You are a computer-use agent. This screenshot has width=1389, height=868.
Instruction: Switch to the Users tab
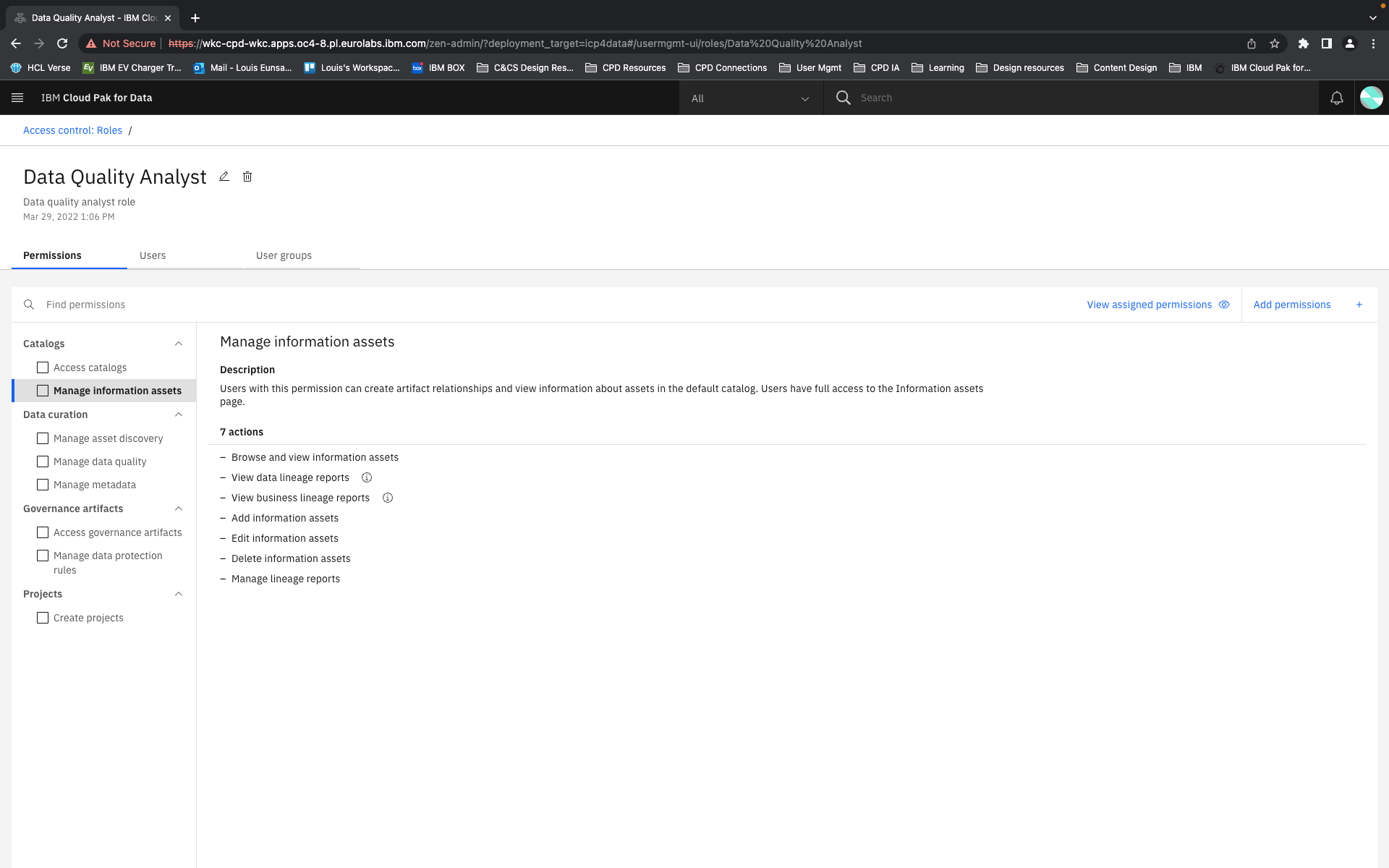click(153, 255)
